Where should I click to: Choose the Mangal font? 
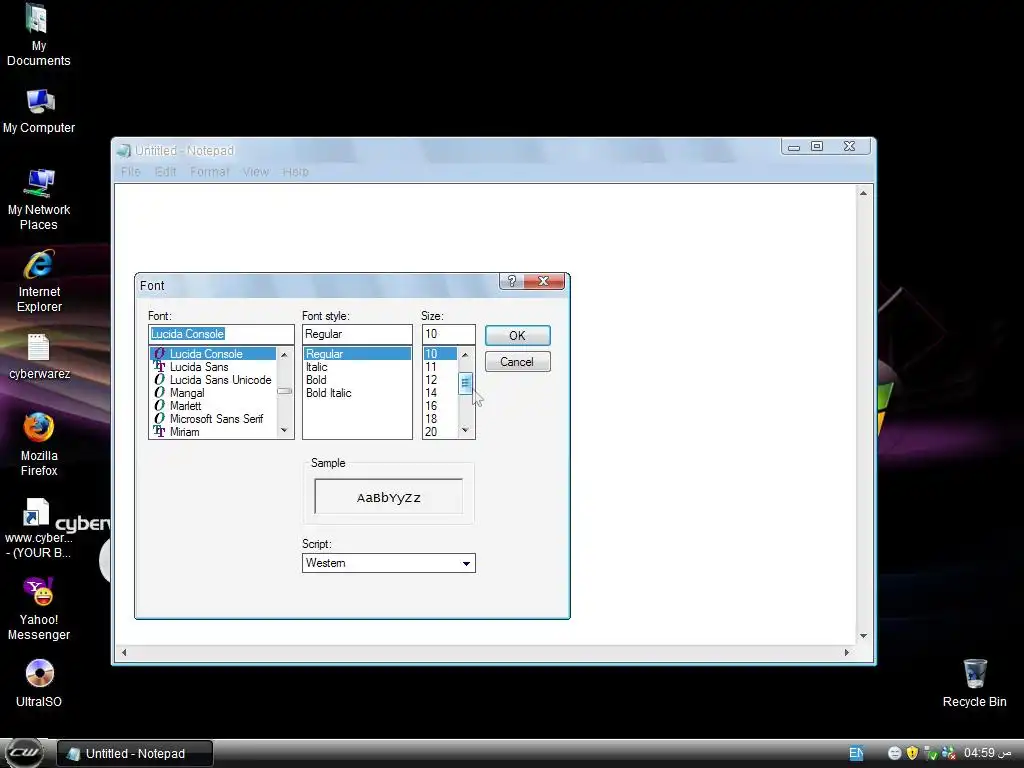(x=213, y=392)
